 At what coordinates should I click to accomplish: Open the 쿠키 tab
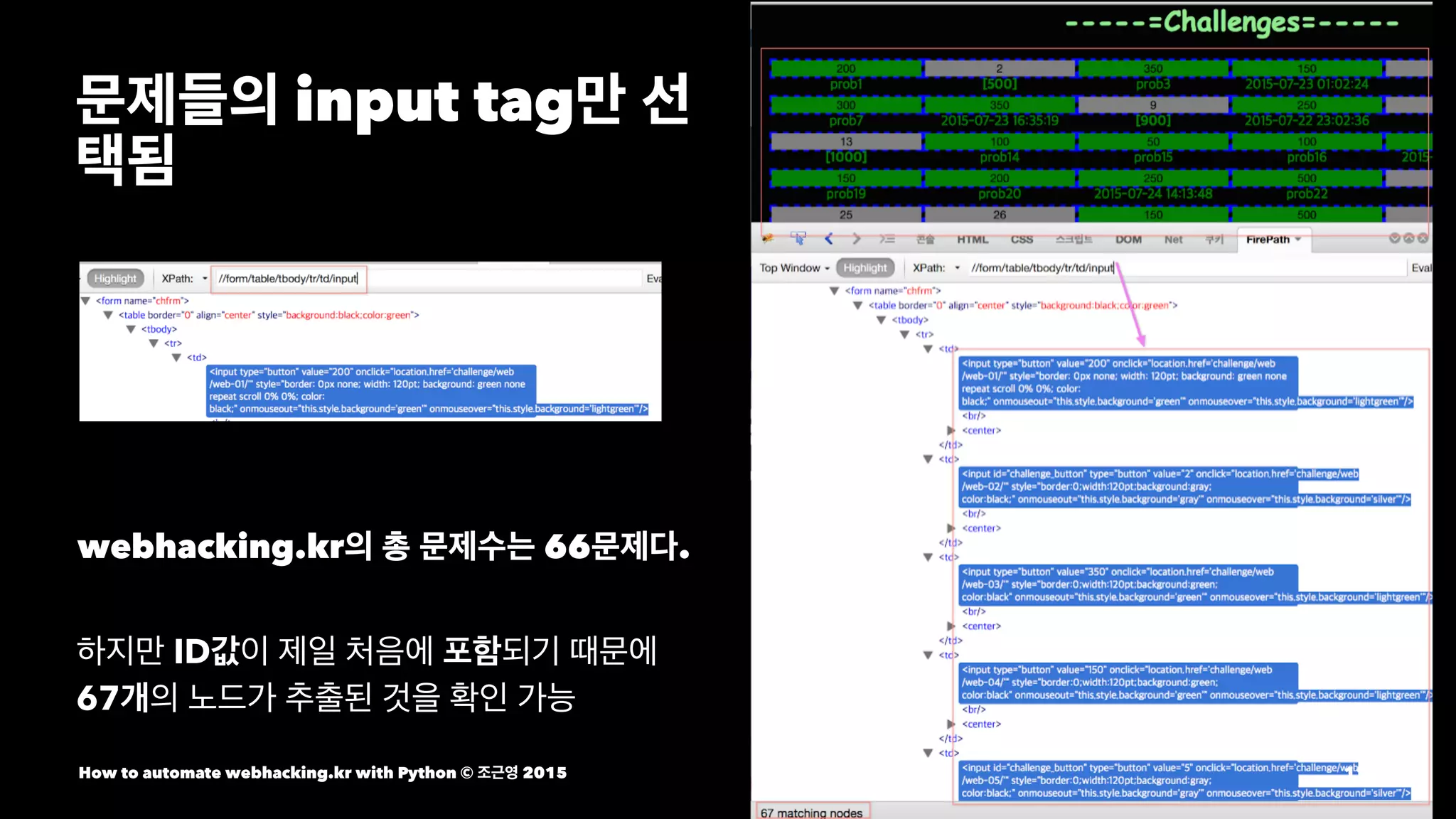[1214, 240]
